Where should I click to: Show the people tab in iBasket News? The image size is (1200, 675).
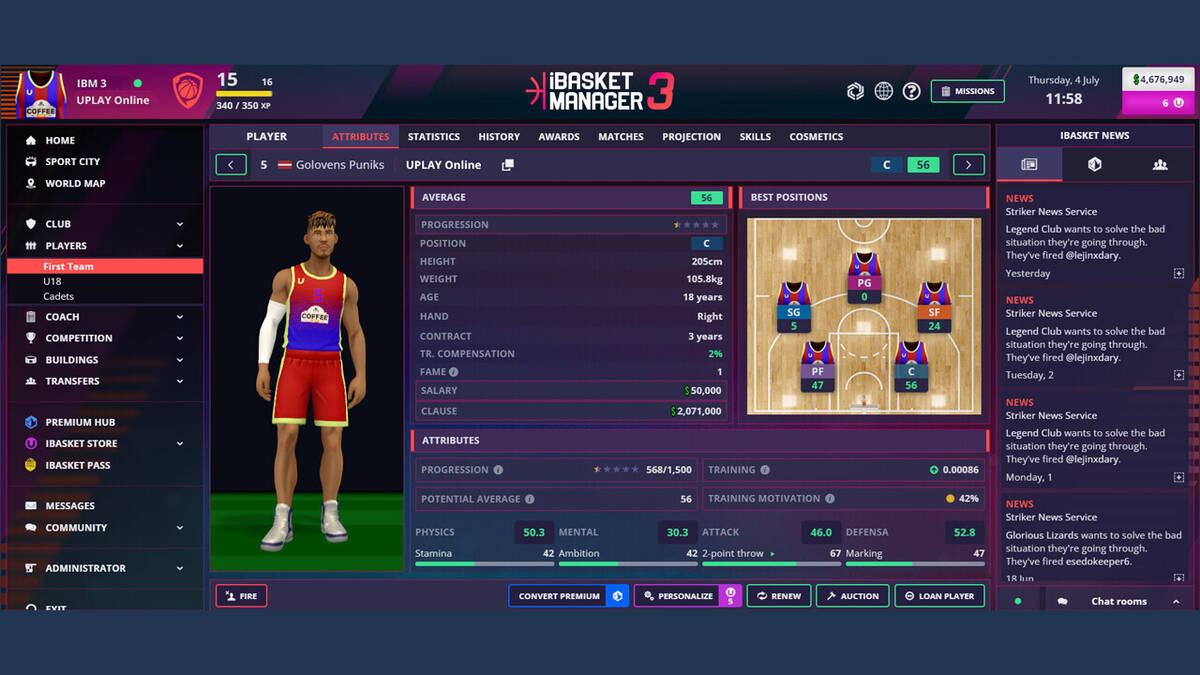[1160, 164]
